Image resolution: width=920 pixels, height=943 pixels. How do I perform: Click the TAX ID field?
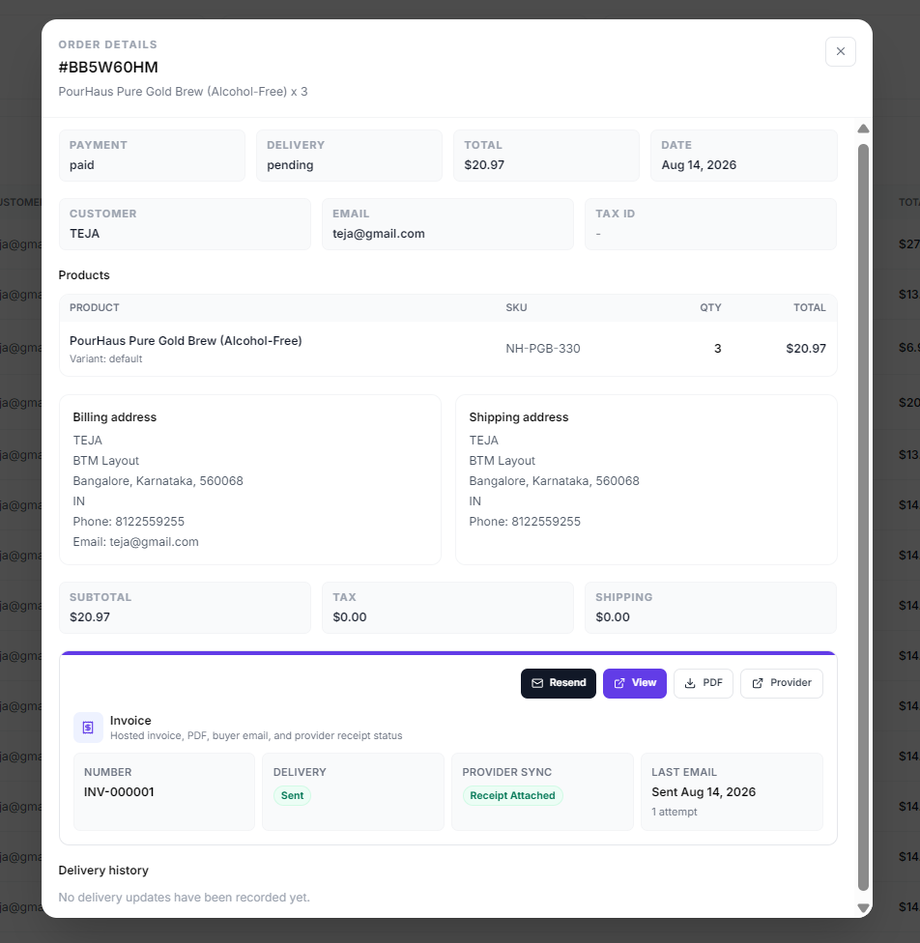pyautogui.click(x=710, y=224)
